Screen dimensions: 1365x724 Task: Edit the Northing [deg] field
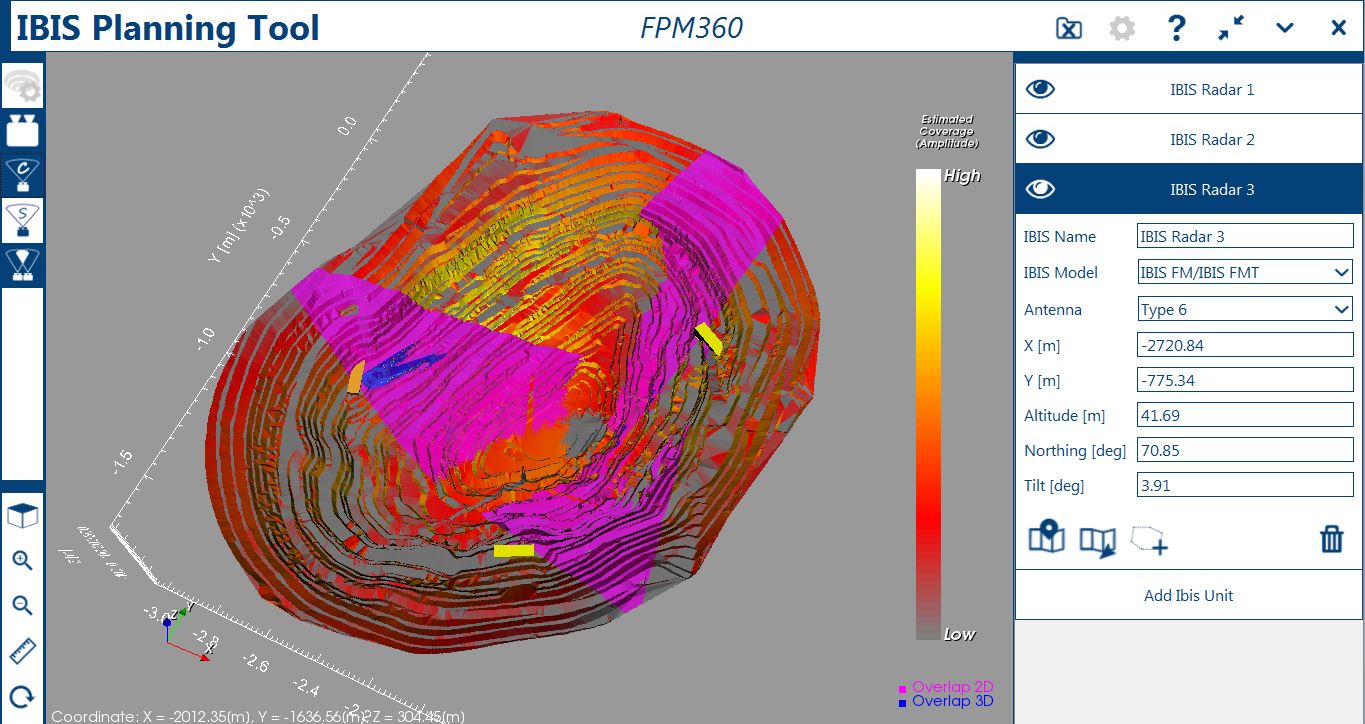click(x=1246, y=450)
